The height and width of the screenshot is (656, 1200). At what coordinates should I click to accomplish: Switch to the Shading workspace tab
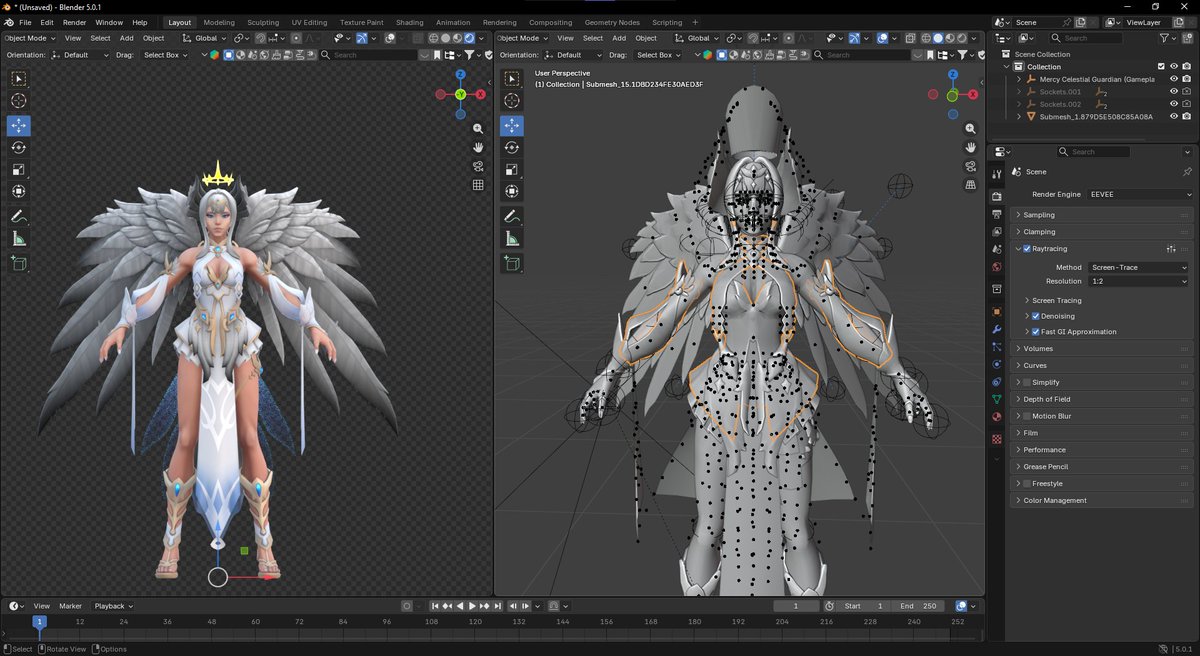pyautogui.click(x=410, y=22)
